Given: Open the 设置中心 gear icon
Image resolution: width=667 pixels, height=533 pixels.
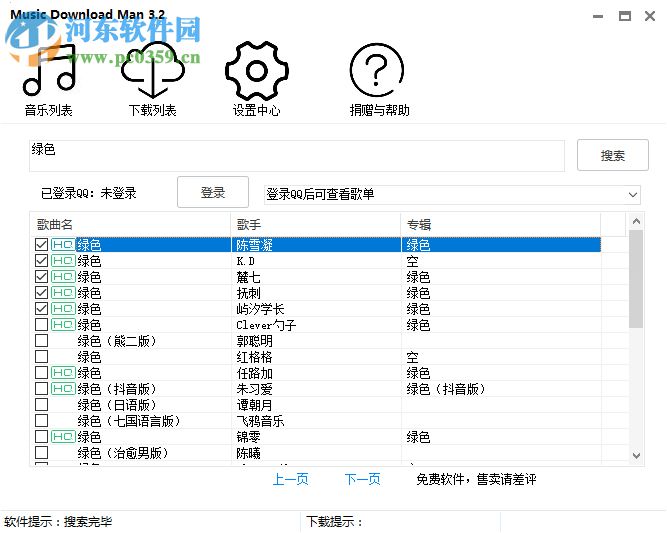Looking at the screenshot, I should point(257,71).
